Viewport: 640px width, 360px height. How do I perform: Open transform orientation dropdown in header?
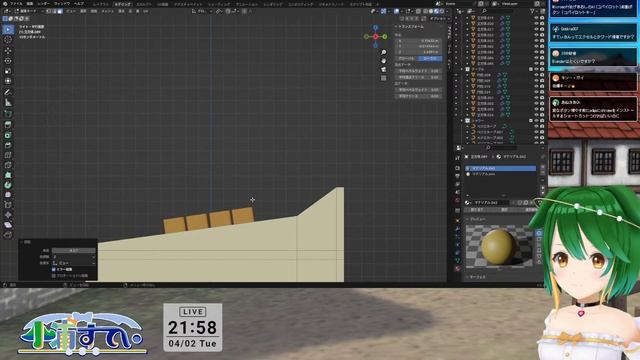coord(201,11)
